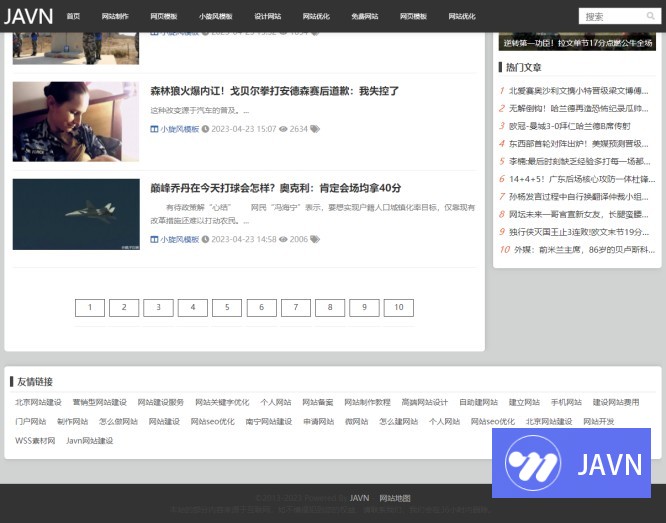This screenshot has width=666, height=523.
Task: Open hot article 8 网坛未来一哥
Action: (x=579, y=214)
